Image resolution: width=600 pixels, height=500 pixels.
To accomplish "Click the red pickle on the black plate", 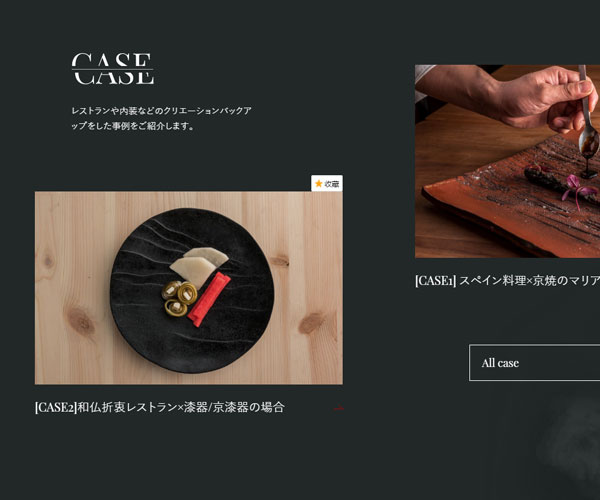I will pos(209,299).
